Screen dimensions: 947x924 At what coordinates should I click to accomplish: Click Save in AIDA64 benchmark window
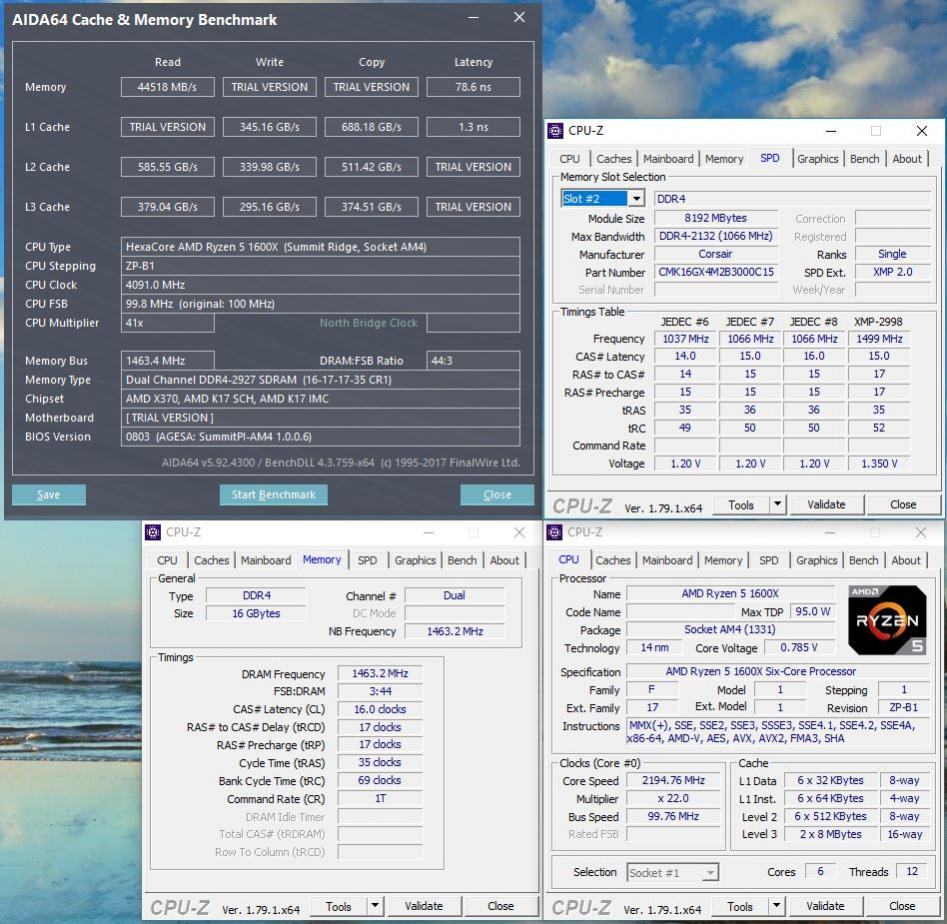49,495
